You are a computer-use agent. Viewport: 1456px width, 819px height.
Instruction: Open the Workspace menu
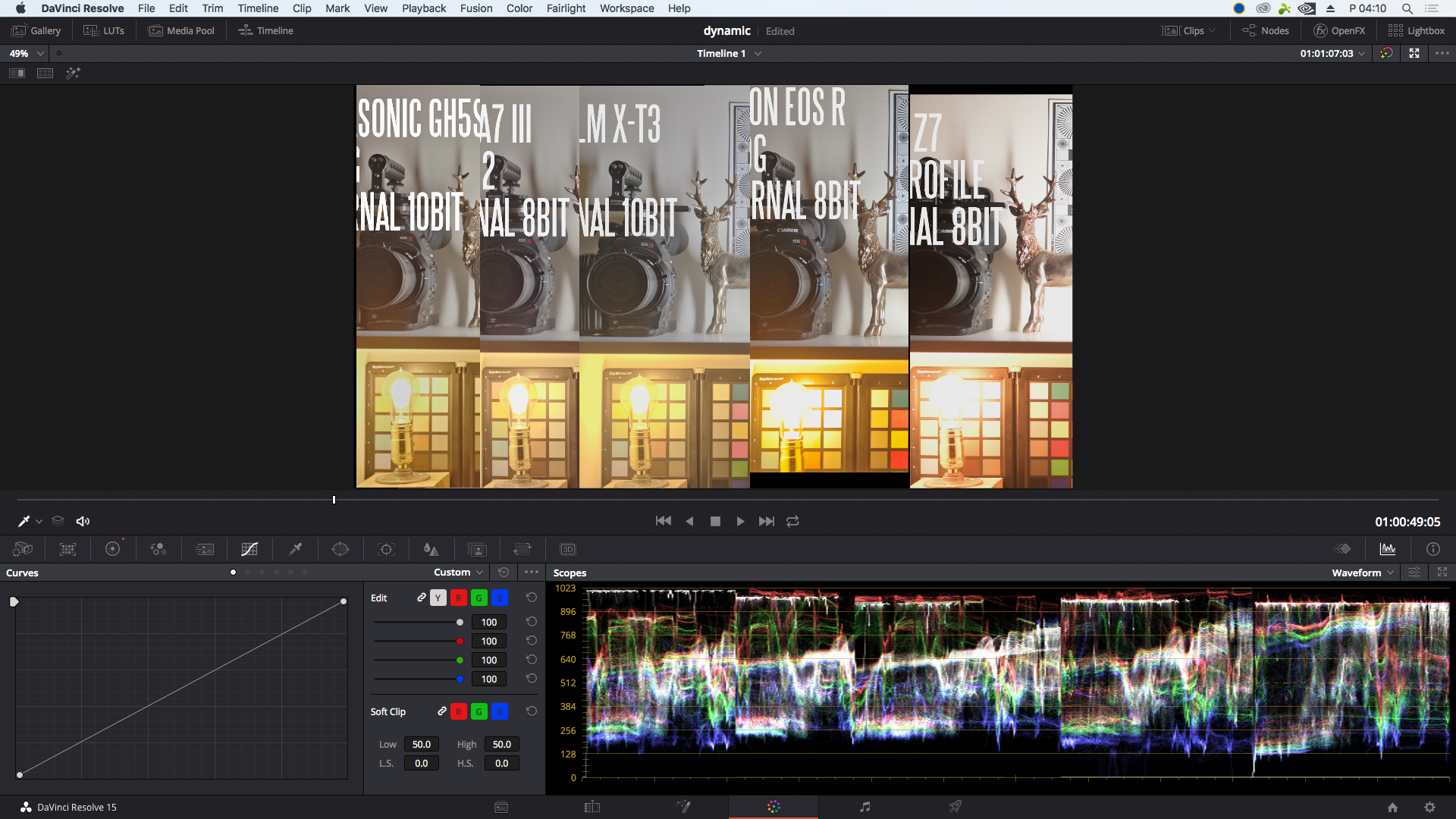[627, 8]
